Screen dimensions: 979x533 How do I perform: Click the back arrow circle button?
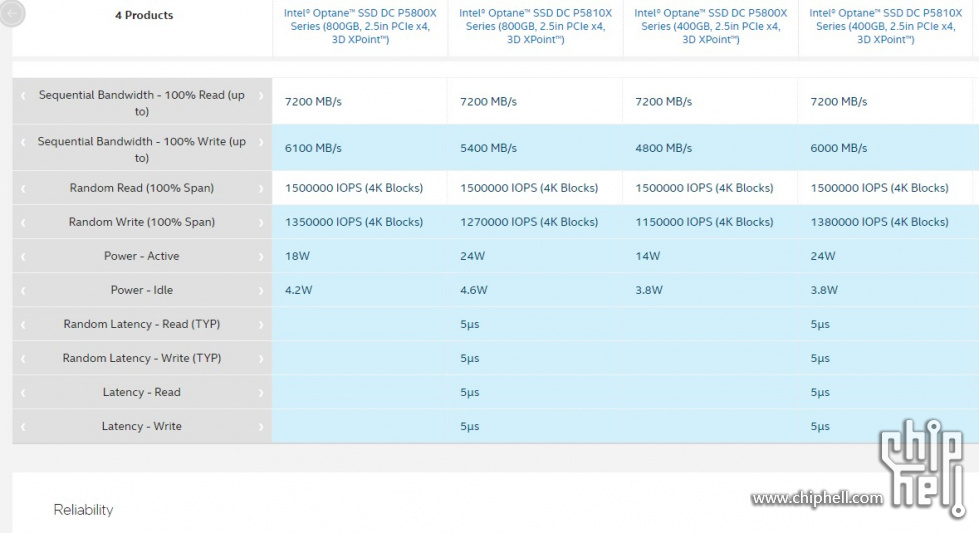pyautogui.click(x=12, y=12)
